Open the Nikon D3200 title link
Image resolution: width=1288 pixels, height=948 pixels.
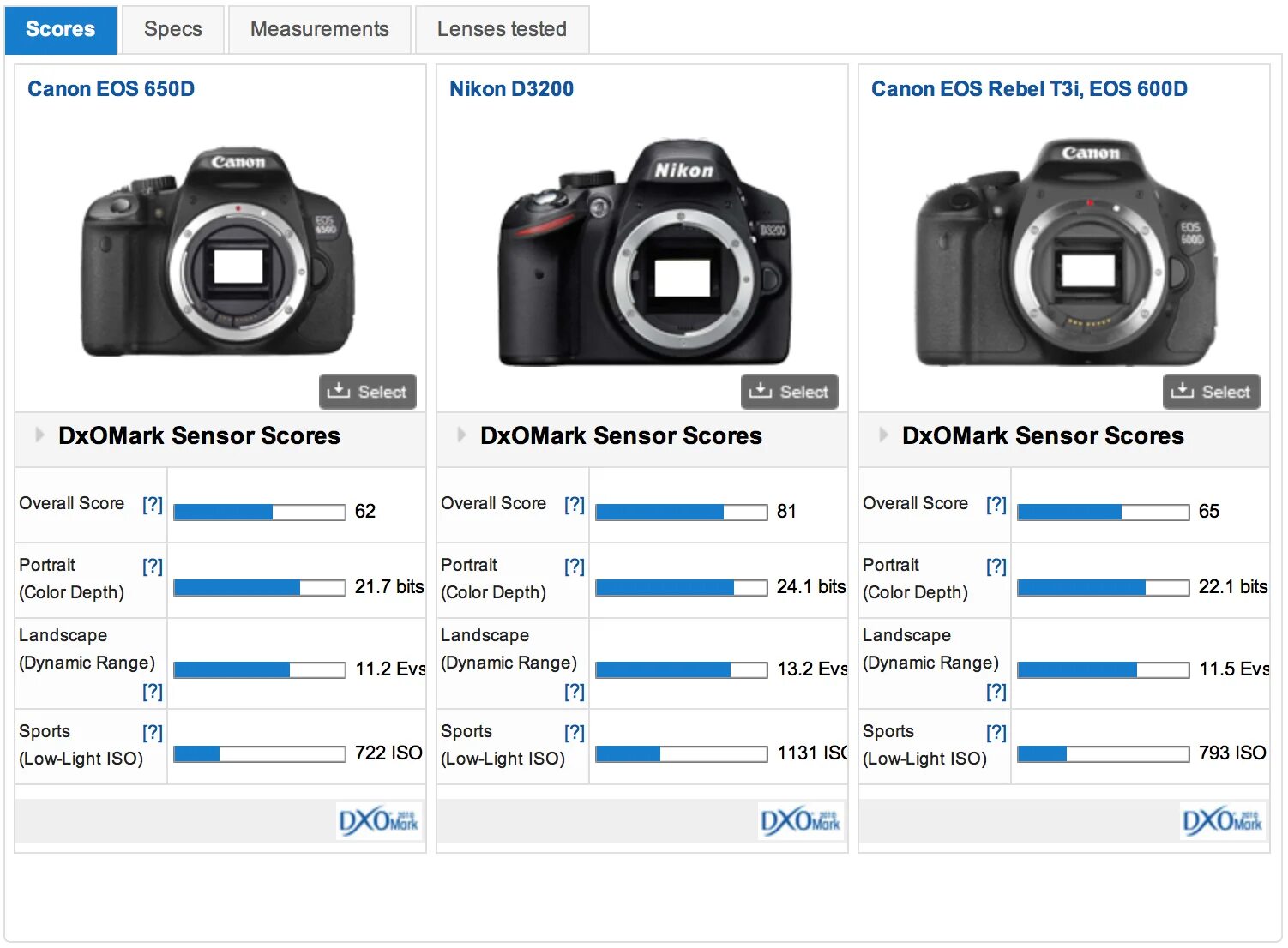tap(512, 89)
